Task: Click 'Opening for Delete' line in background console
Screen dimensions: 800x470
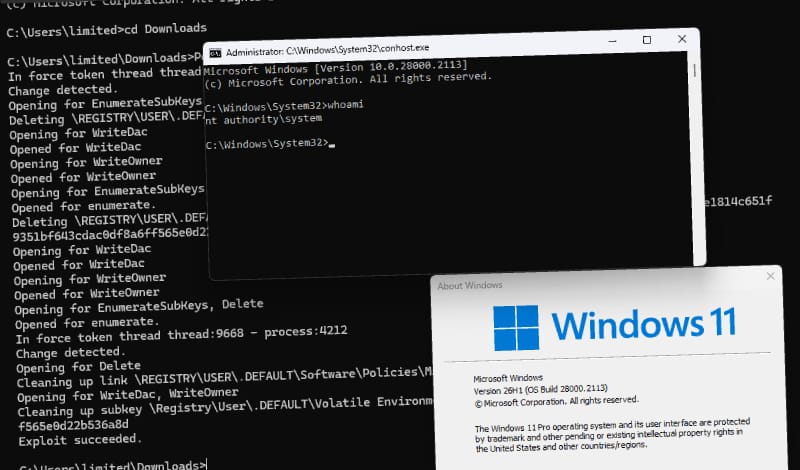Action: 78,367
